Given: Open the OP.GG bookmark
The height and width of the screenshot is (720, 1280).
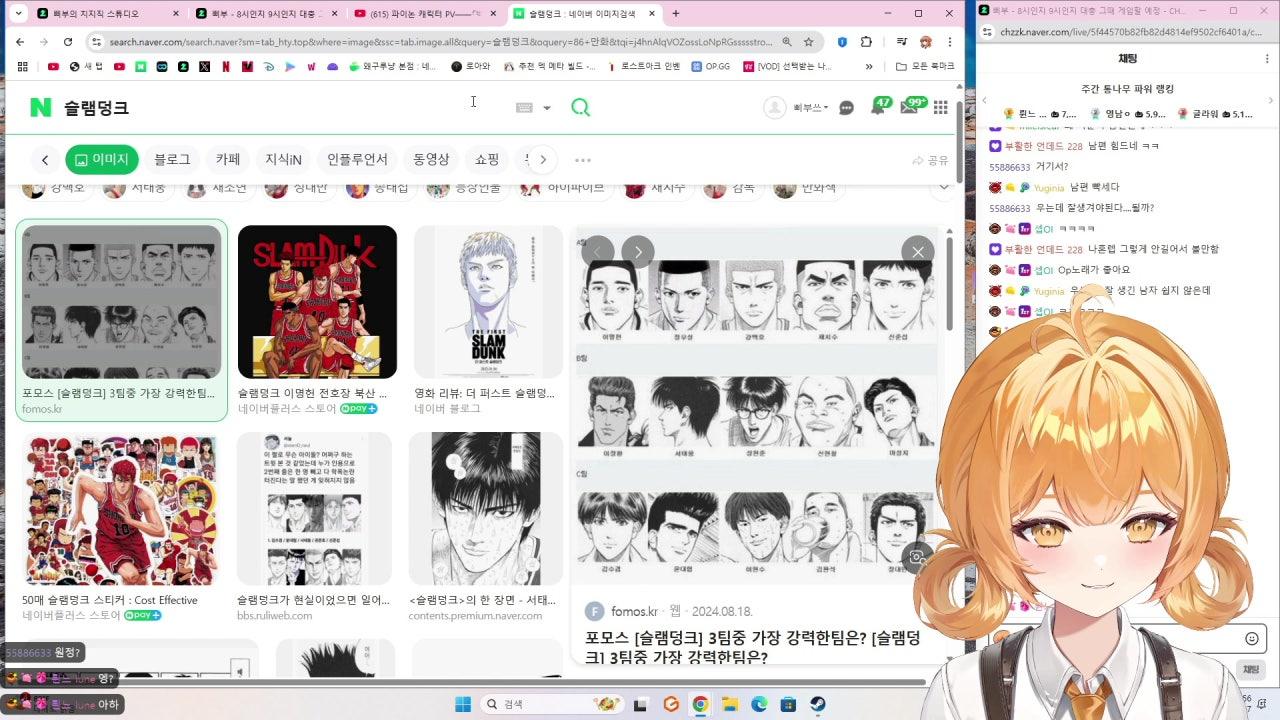Looking at the screenshot, I should coord(709,66).
